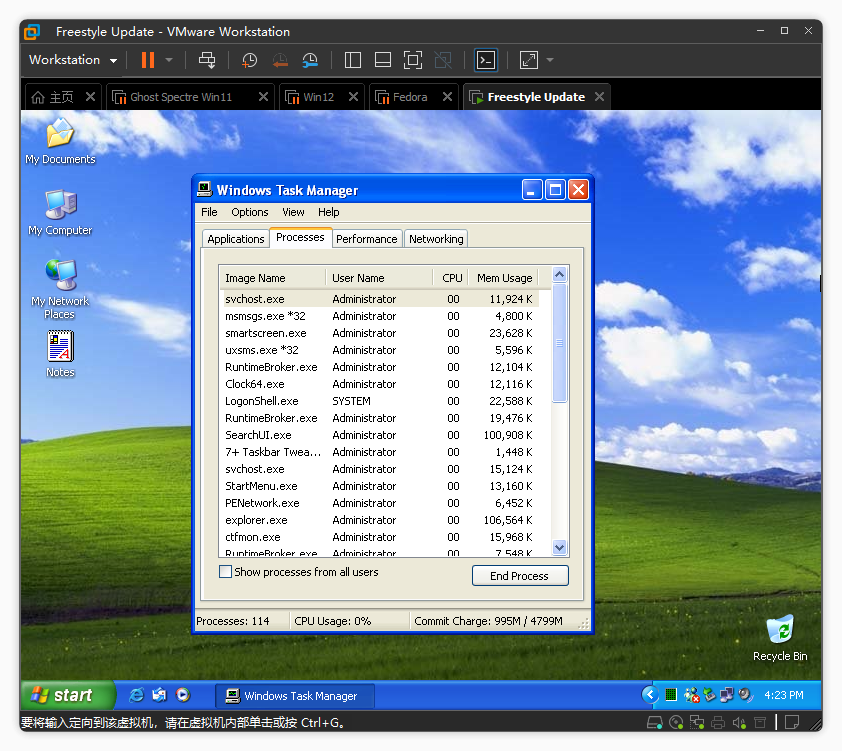Expand hidden tray icons arrow
The image size is (842, 751).
tap(649, 695)
